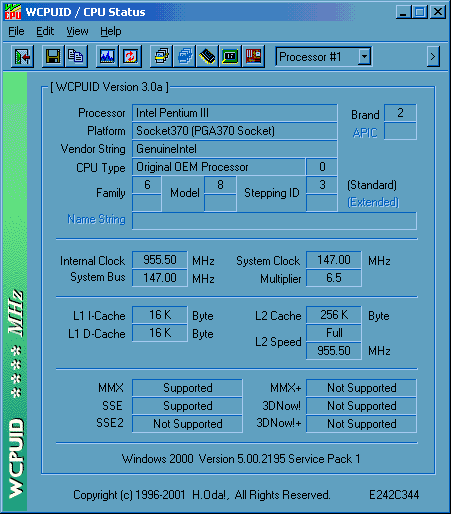The width and height of the screenshot is (451, 514).
Task: Click Internal Clock value 955.50
Action: tap(160, 260)
